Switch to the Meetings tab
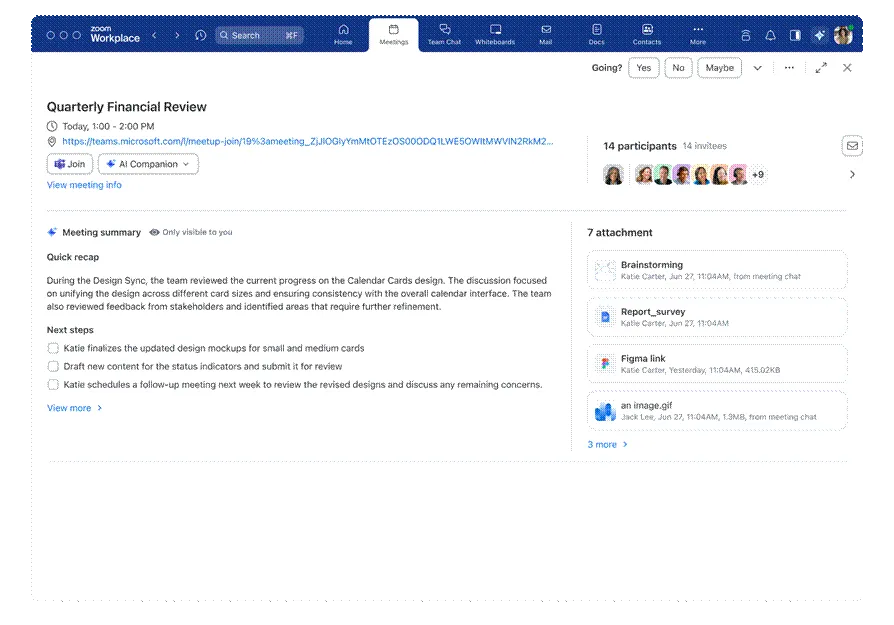This screenshot has width=894, height=625. click(x=393, y=35)
